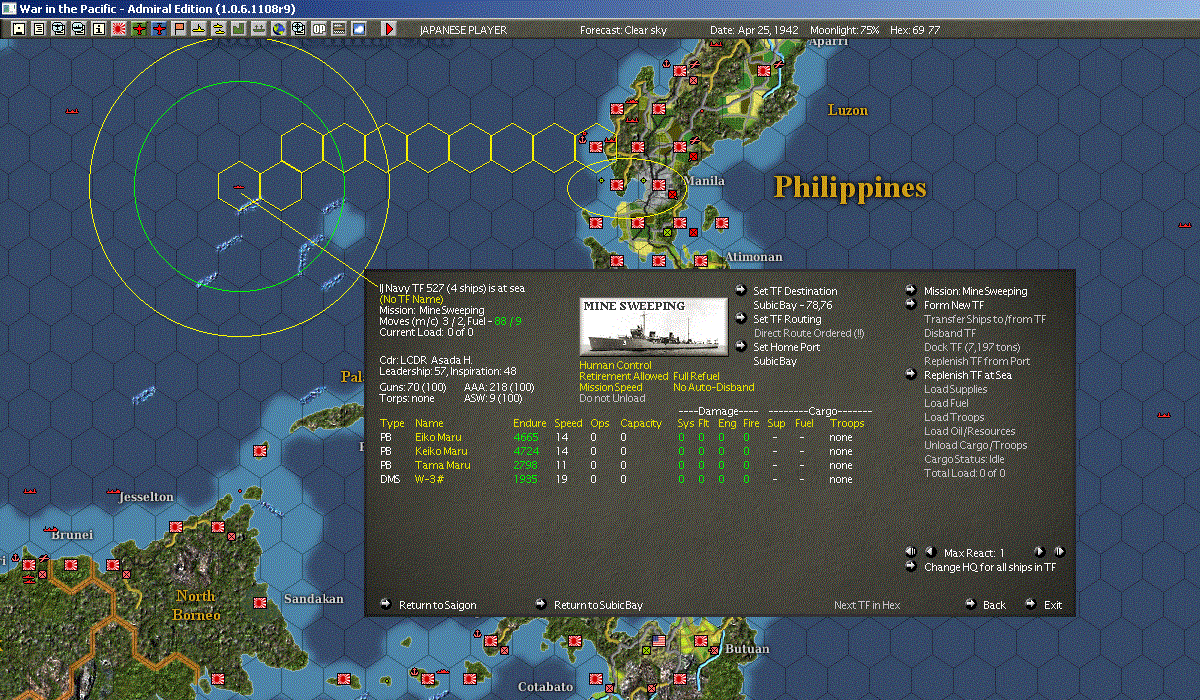This screenshot has width=1200, height=700.
Task: Click the Japanese rising sun flag icon
Action: pyautogui.click(x=119, y=29)
